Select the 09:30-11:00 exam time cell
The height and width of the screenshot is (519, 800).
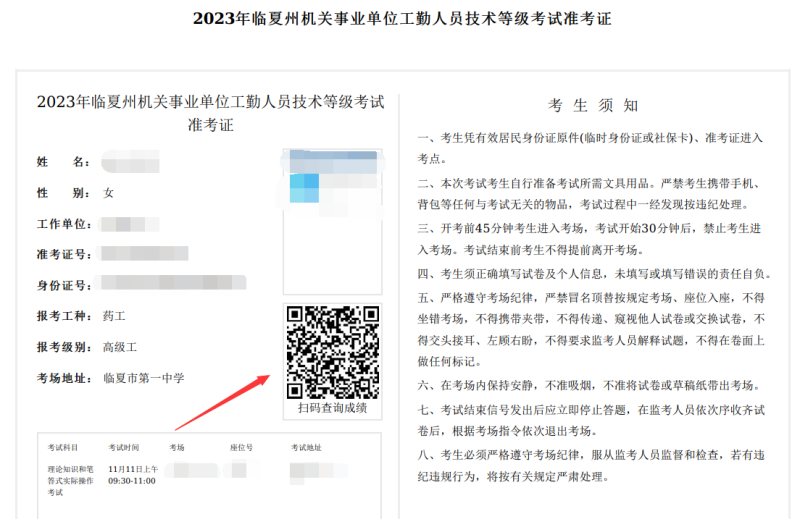131,480
